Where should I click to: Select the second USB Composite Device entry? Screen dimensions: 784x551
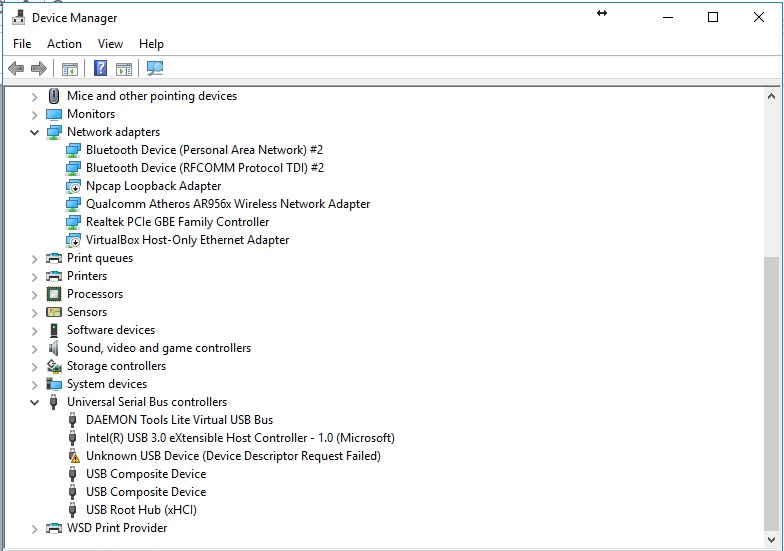point(146,492)
